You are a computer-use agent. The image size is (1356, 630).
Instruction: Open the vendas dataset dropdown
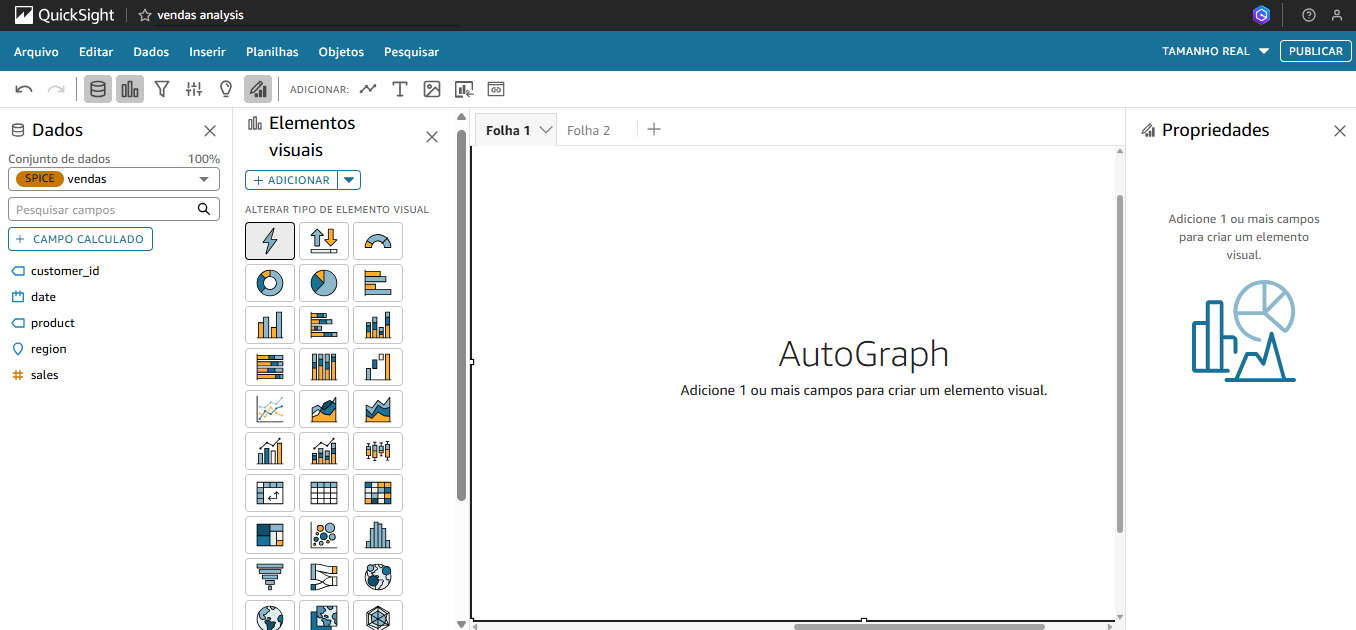(x=114, y=179)
